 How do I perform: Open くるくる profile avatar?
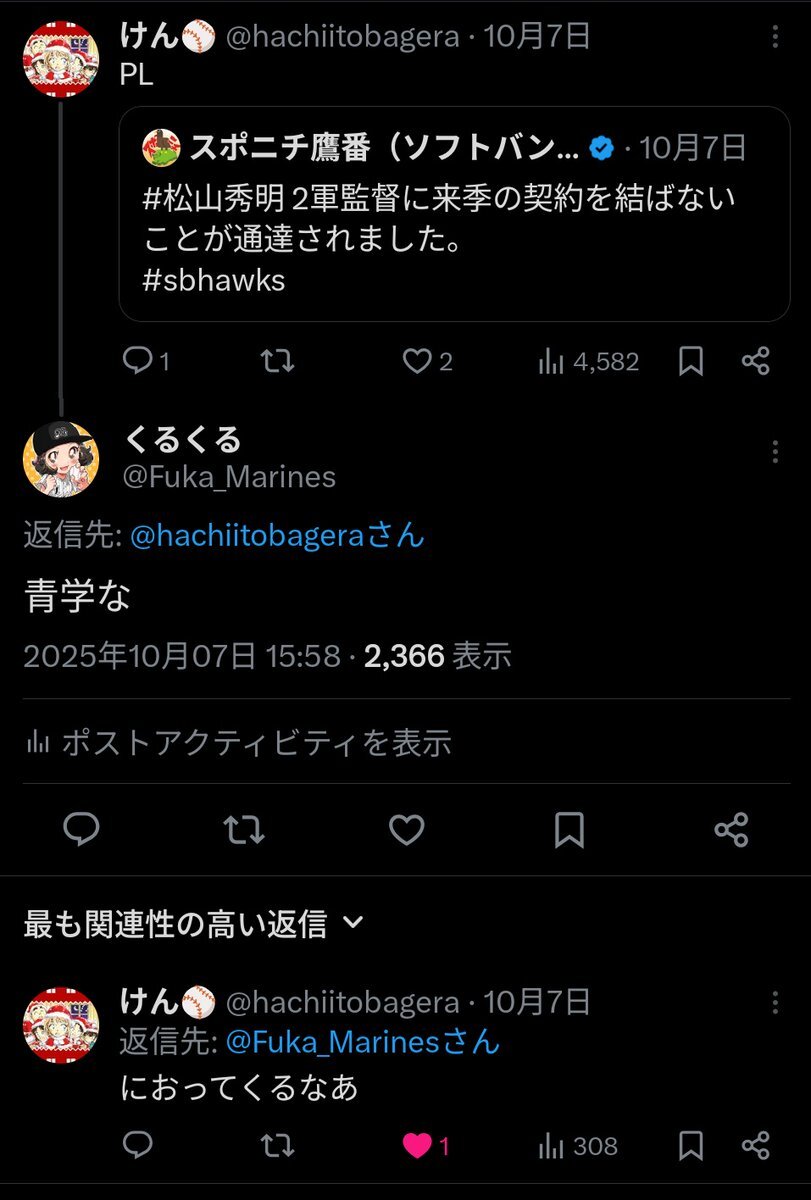click(x=61, y=458)
